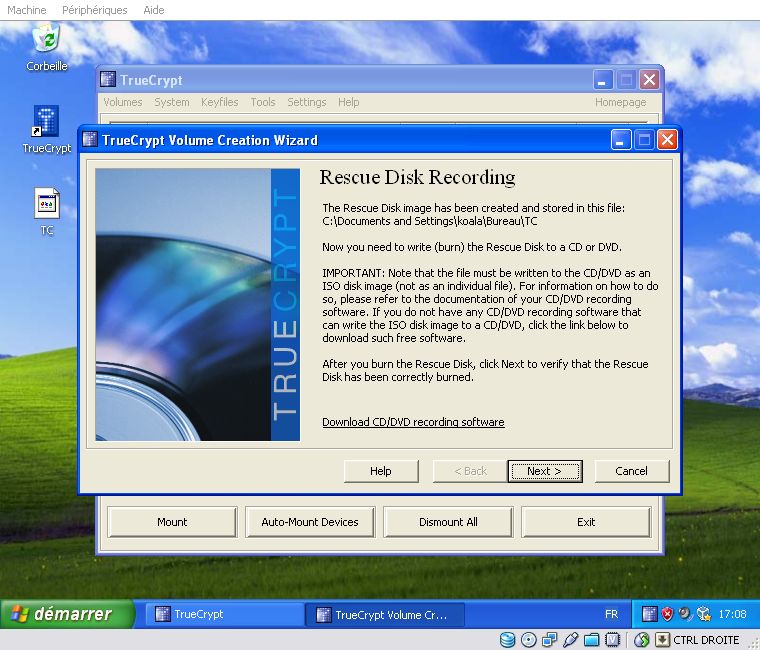Cancel the Volume Creation Wizard
Screen dimensions: 760x650
coord(632,471)
